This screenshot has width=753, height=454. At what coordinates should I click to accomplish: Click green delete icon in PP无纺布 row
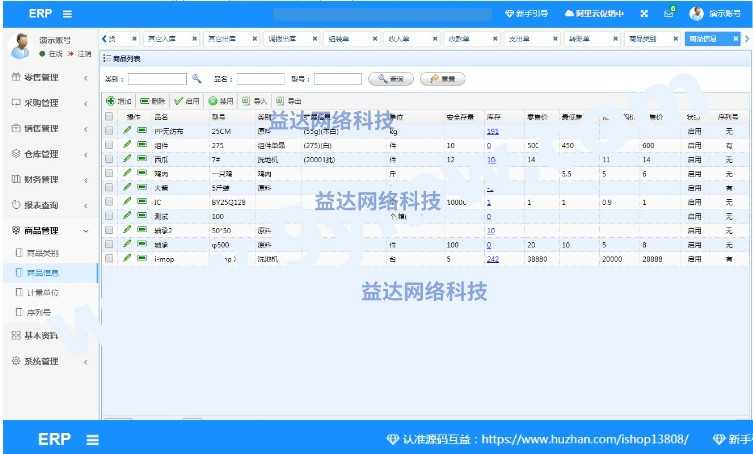(142, 130)
